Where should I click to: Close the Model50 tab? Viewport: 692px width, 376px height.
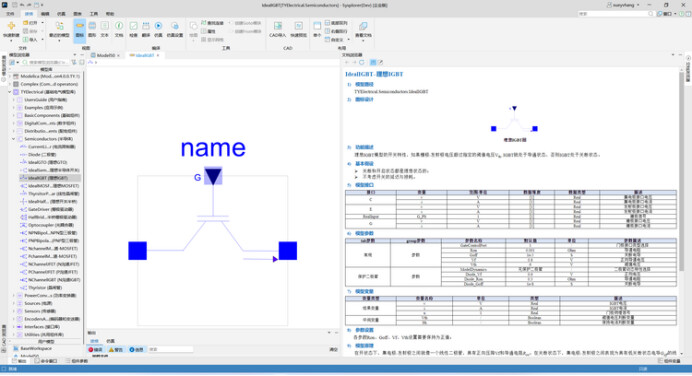118,56
